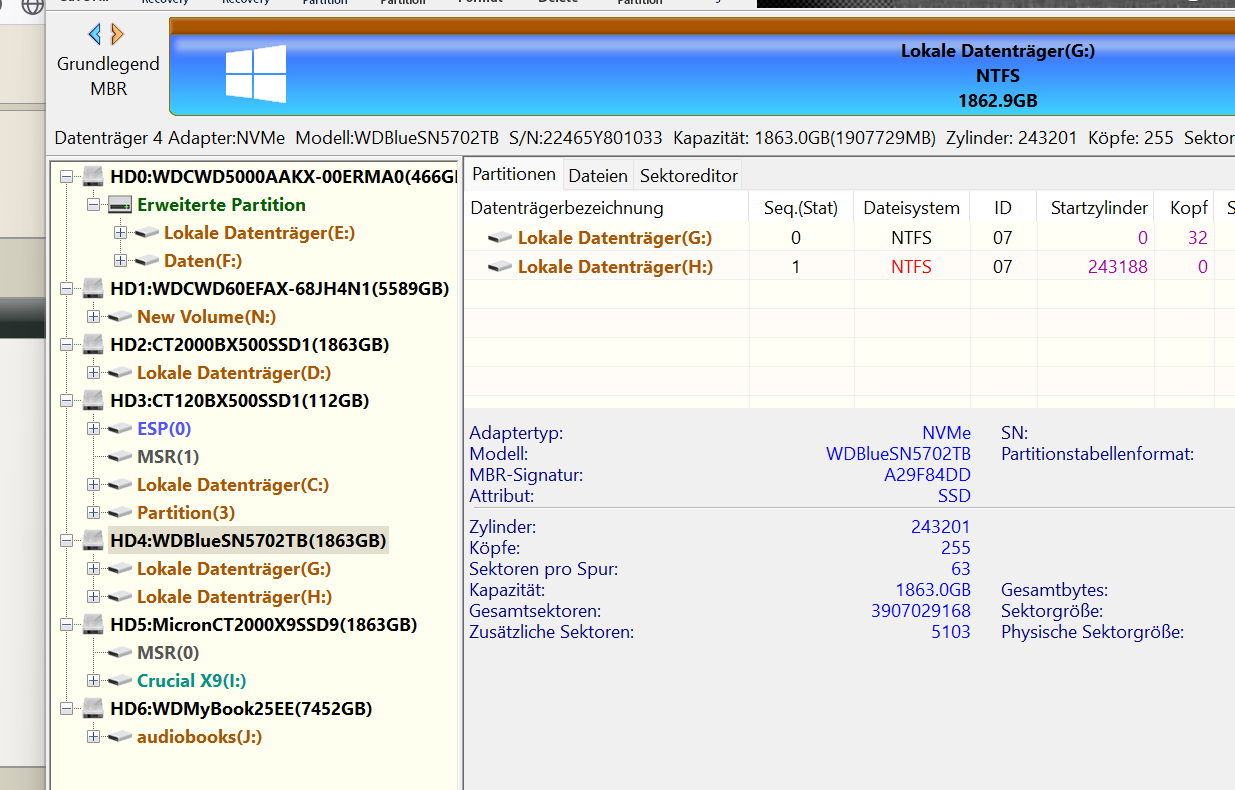Click the disk icon of HD4:WDBlueSN5702TB
1235x790 pixels.
point(93,541)
